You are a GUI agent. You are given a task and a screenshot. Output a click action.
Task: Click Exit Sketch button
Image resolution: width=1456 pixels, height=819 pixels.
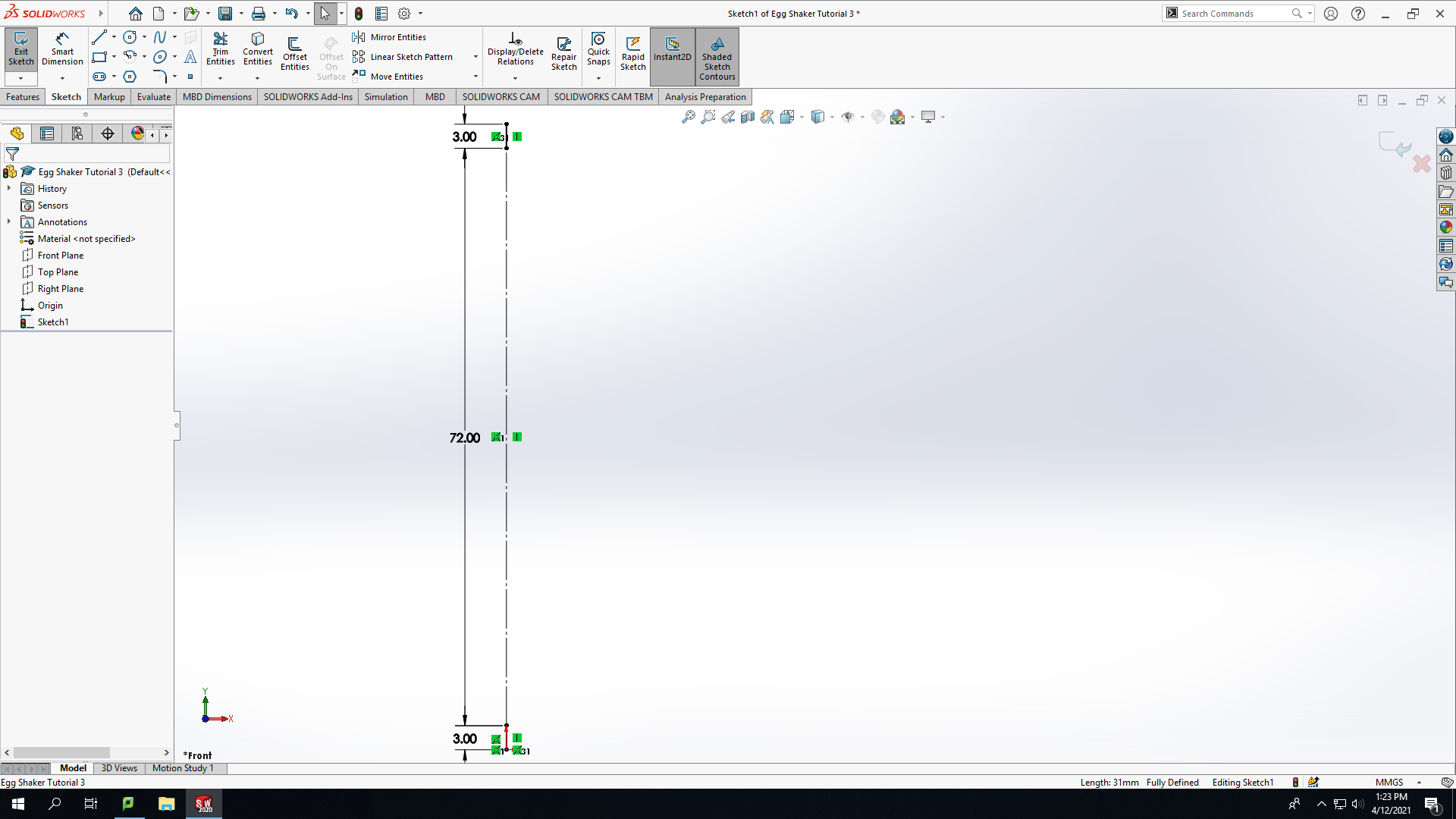click(21, 49)
